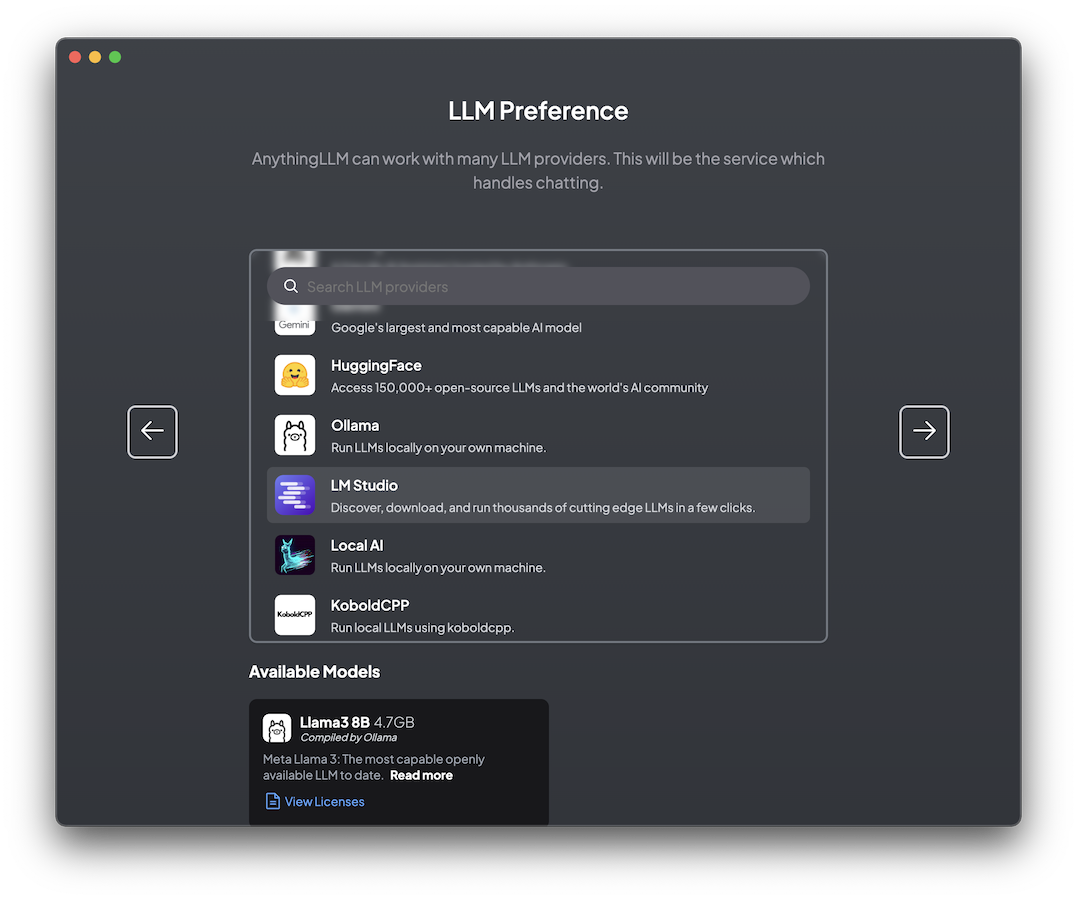Click the Gemini logo icon

[x=295, y=322]
